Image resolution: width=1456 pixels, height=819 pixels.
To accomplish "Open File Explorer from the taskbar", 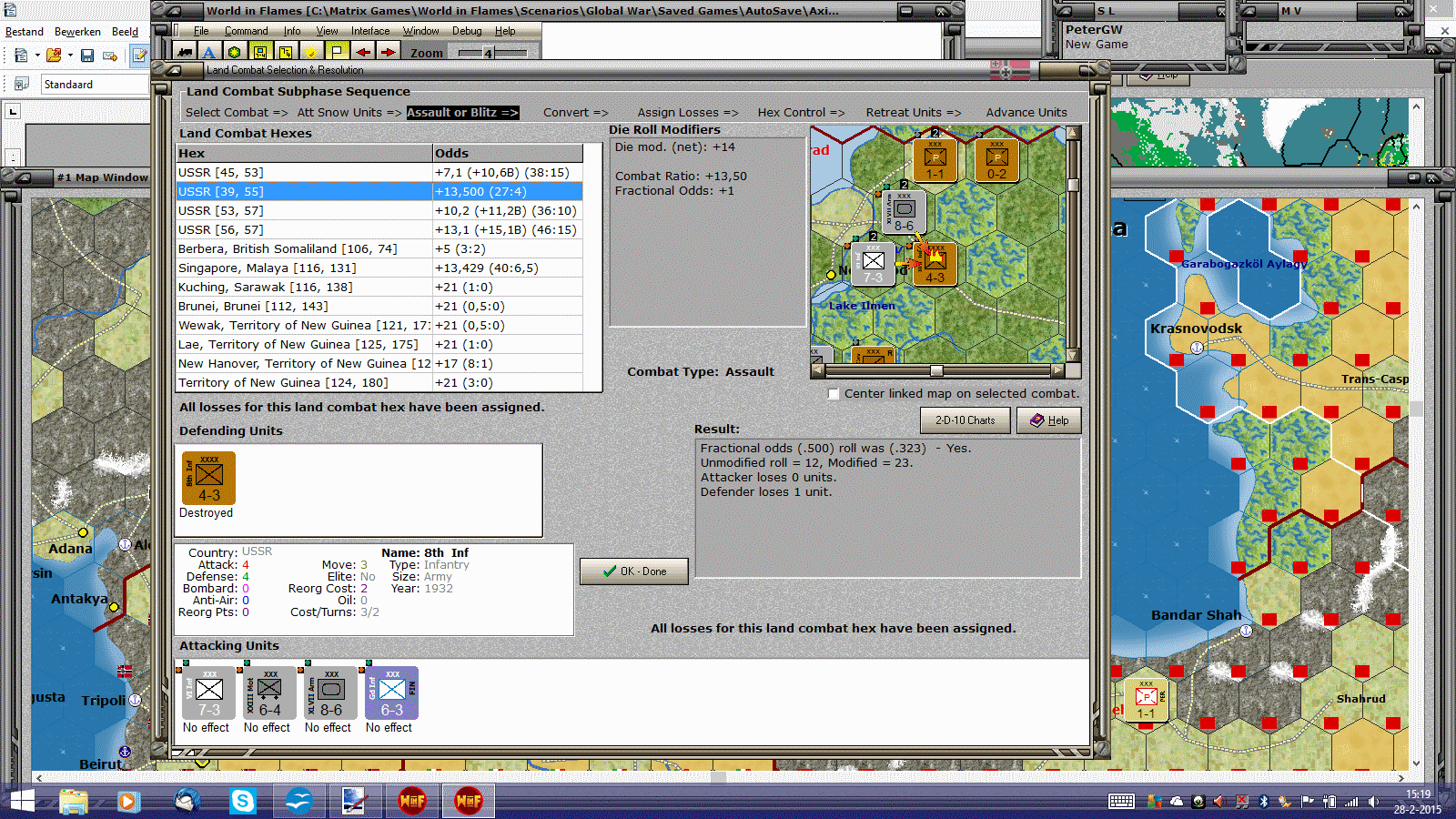I will click(x=74, y=801).
